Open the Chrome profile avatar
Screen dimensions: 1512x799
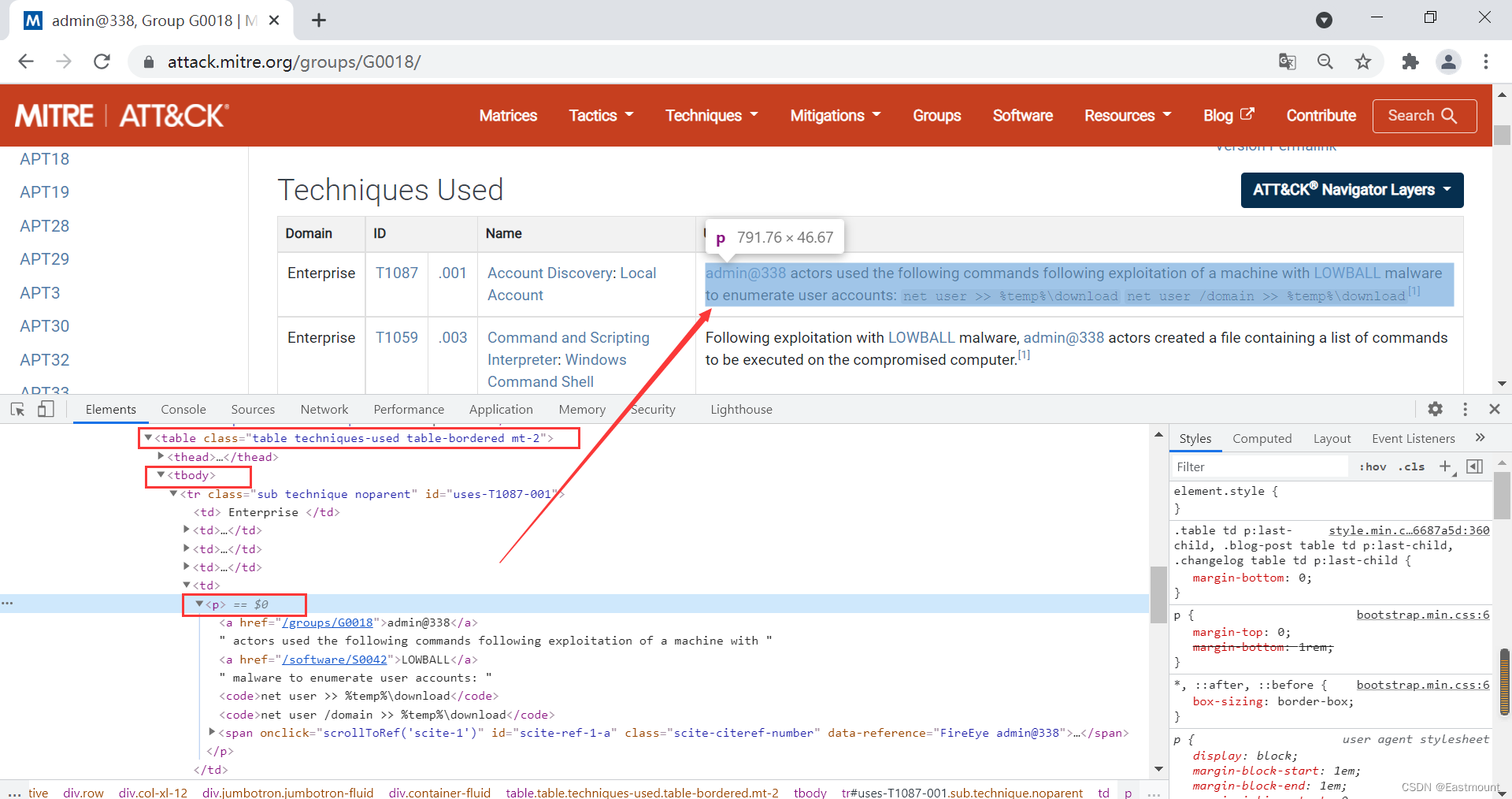point(1448,61)
